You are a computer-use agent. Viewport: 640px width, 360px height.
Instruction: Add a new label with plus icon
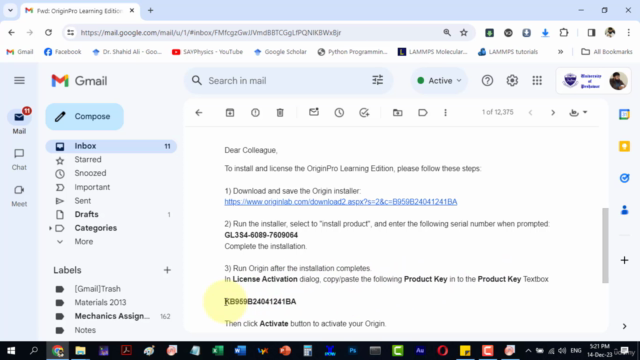click(167, 270)
